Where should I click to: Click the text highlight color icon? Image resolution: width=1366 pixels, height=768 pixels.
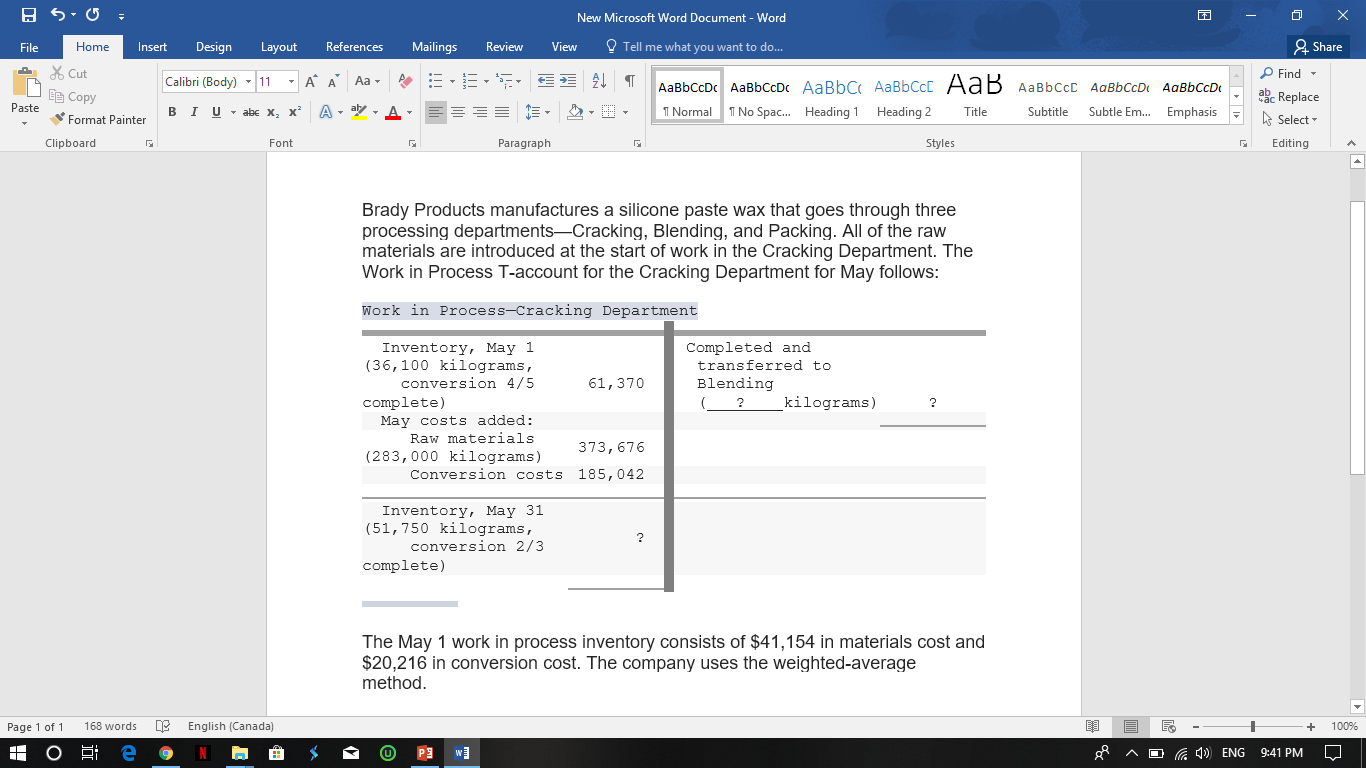(x=359, y=113)
